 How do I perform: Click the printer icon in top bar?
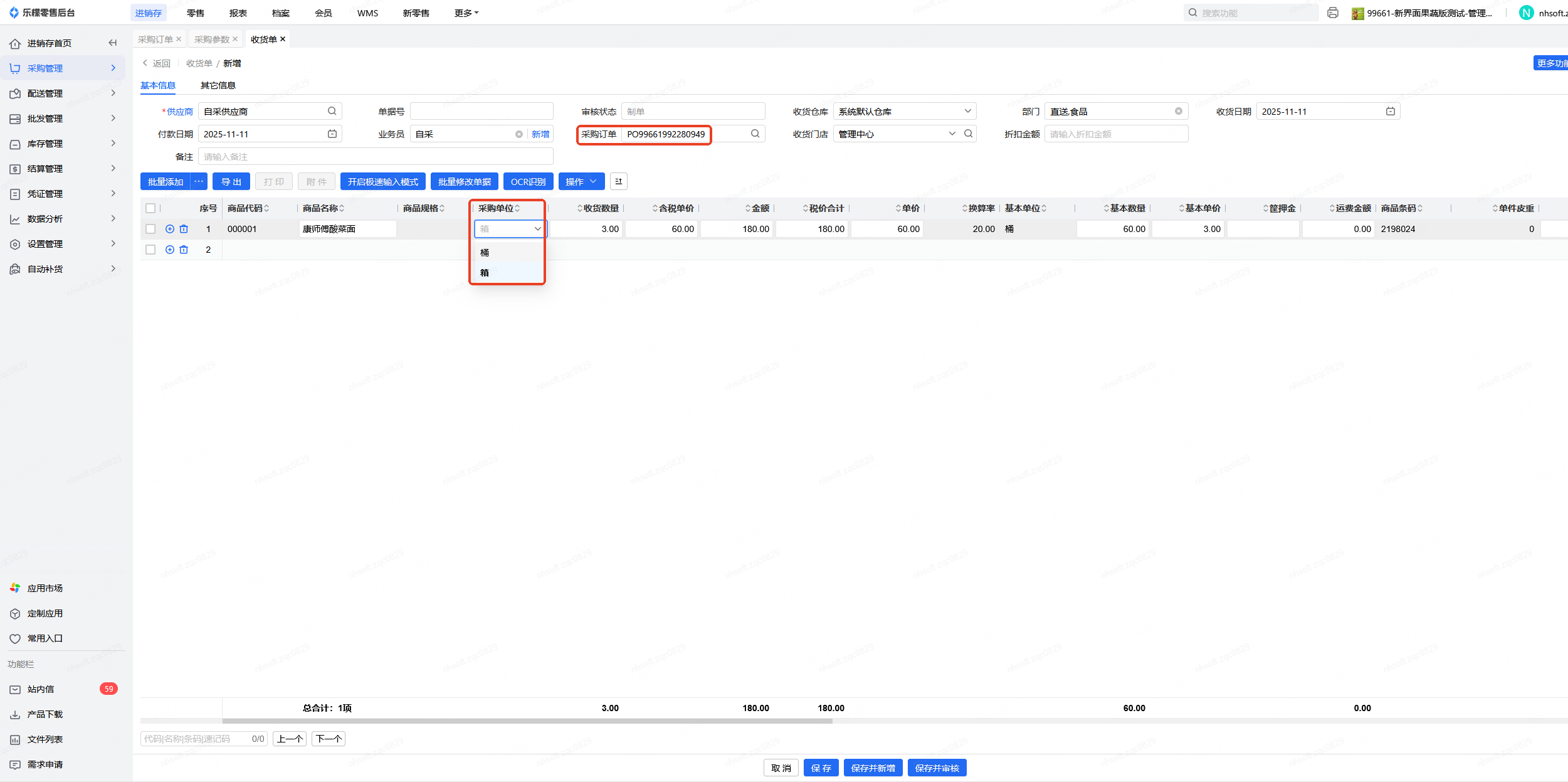(1333, 13)
